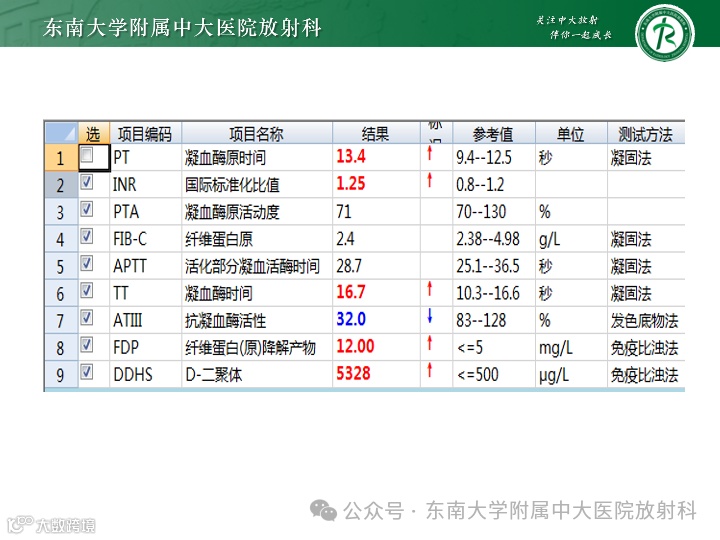Click the red up arrow in FDP row

(x=430, y=343)
